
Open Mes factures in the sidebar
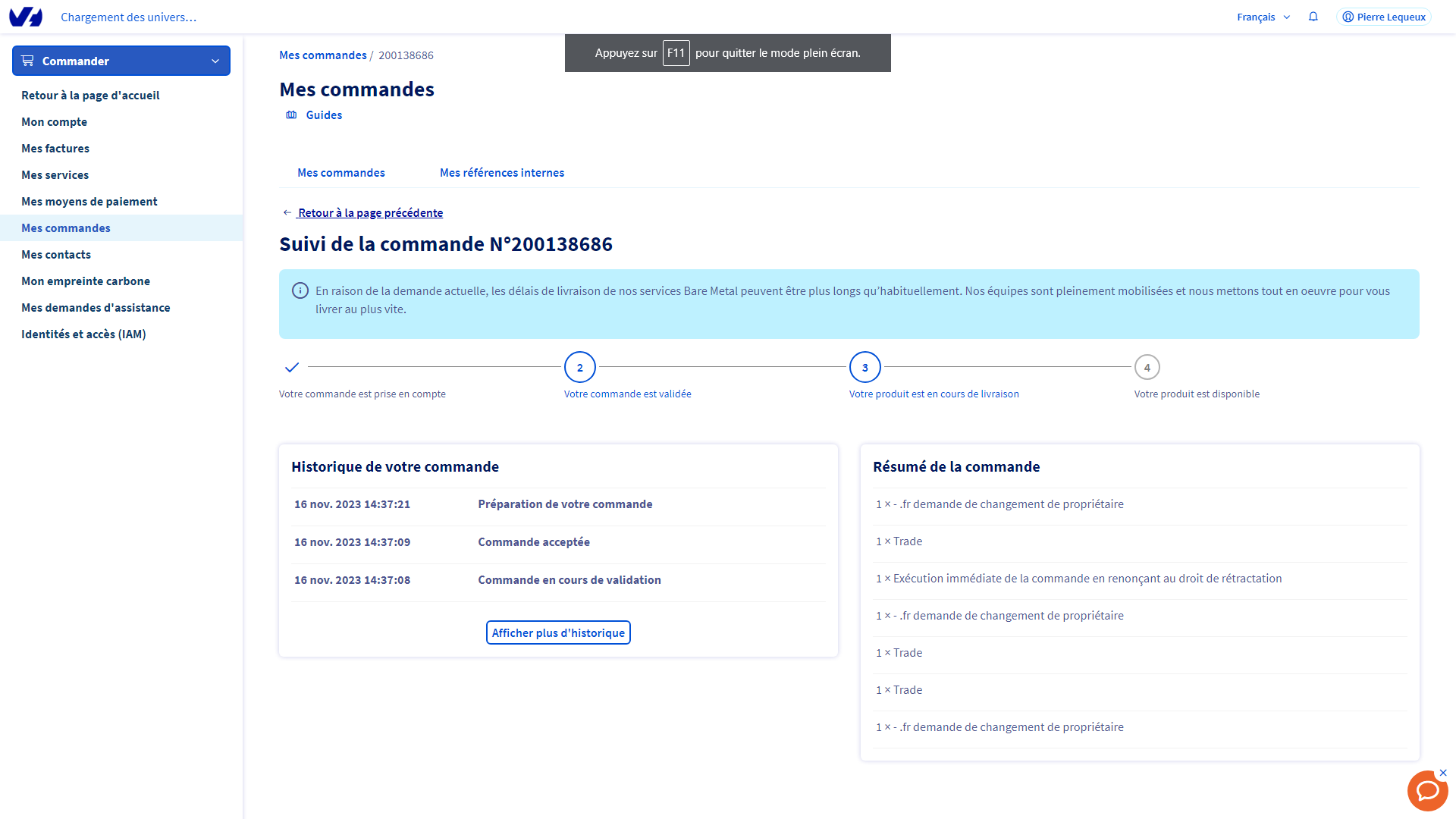[x=55, y=149]
